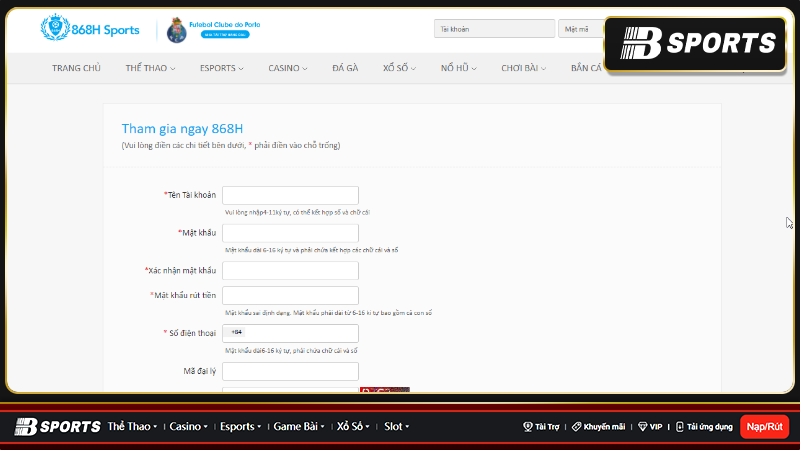Click the Khuyến mãi tag icon
This screenshot has width=800, height=450.
tap(577, 427)
